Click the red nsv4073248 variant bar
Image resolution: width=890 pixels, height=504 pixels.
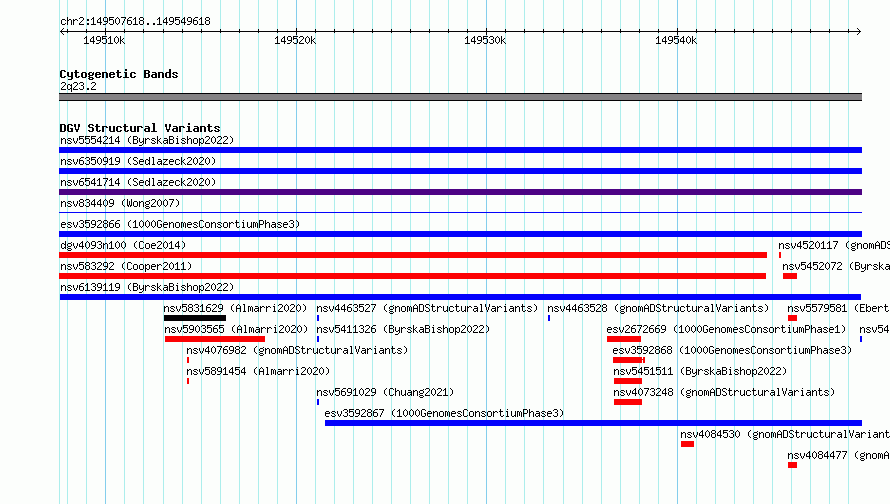click(628, 402)
